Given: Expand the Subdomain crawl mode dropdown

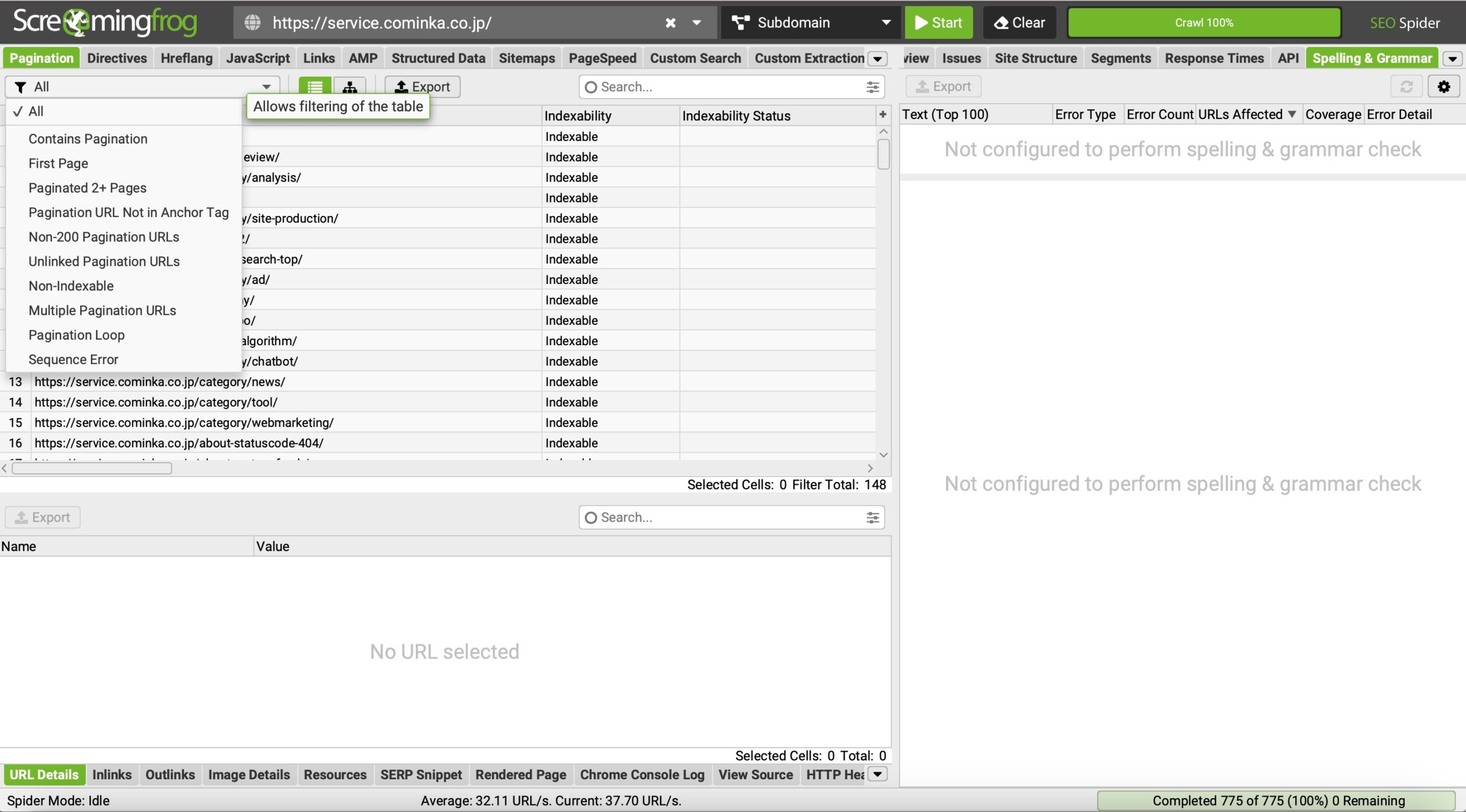Looking at the screenshot, I should [885, 23].
